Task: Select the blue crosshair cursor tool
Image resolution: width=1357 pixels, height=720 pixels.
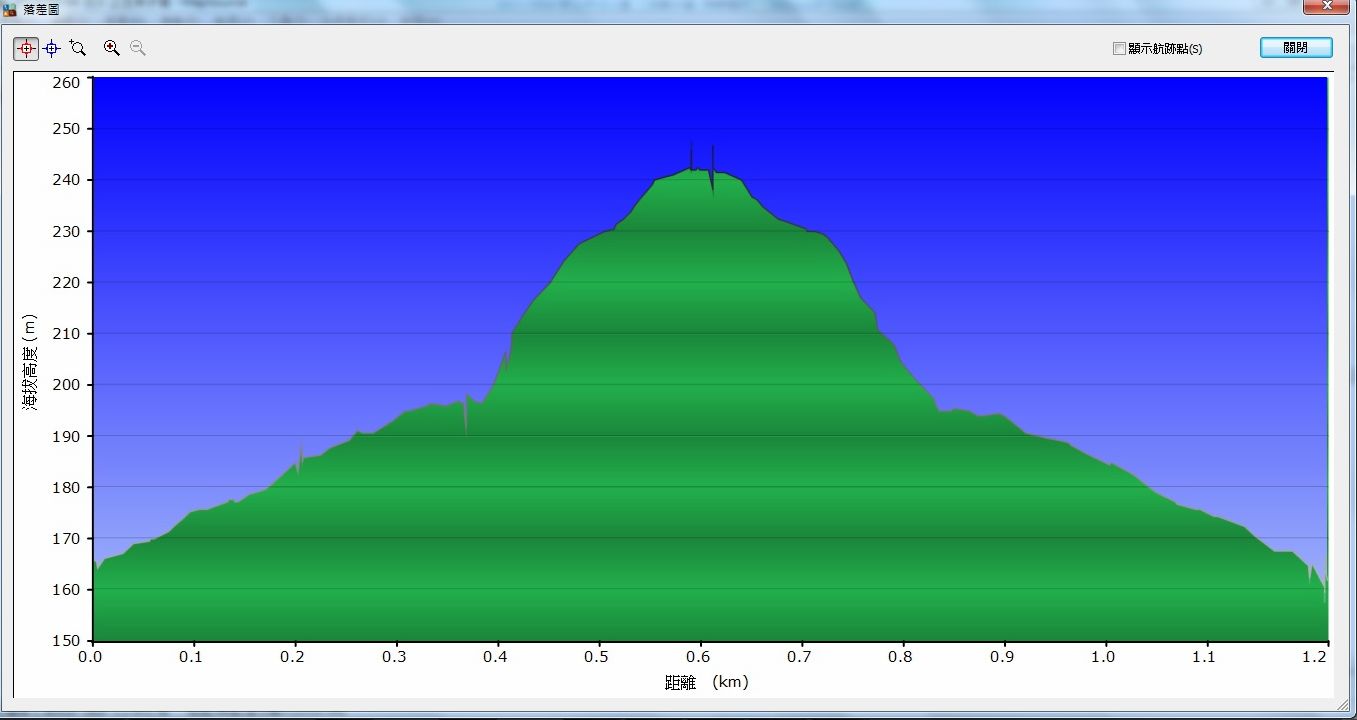Action: click(52, 48)
